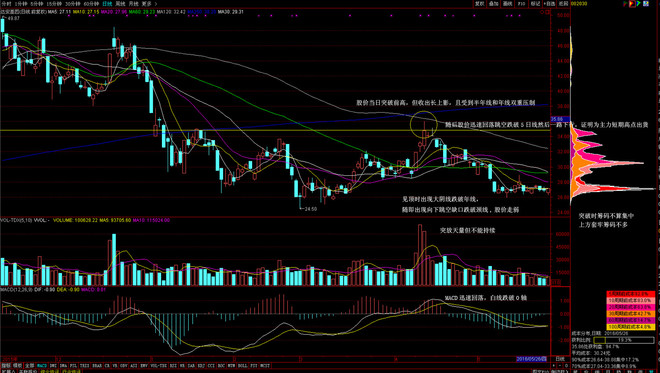
Task: Click the 画线 draw line button
Action: tap(508, 4)
